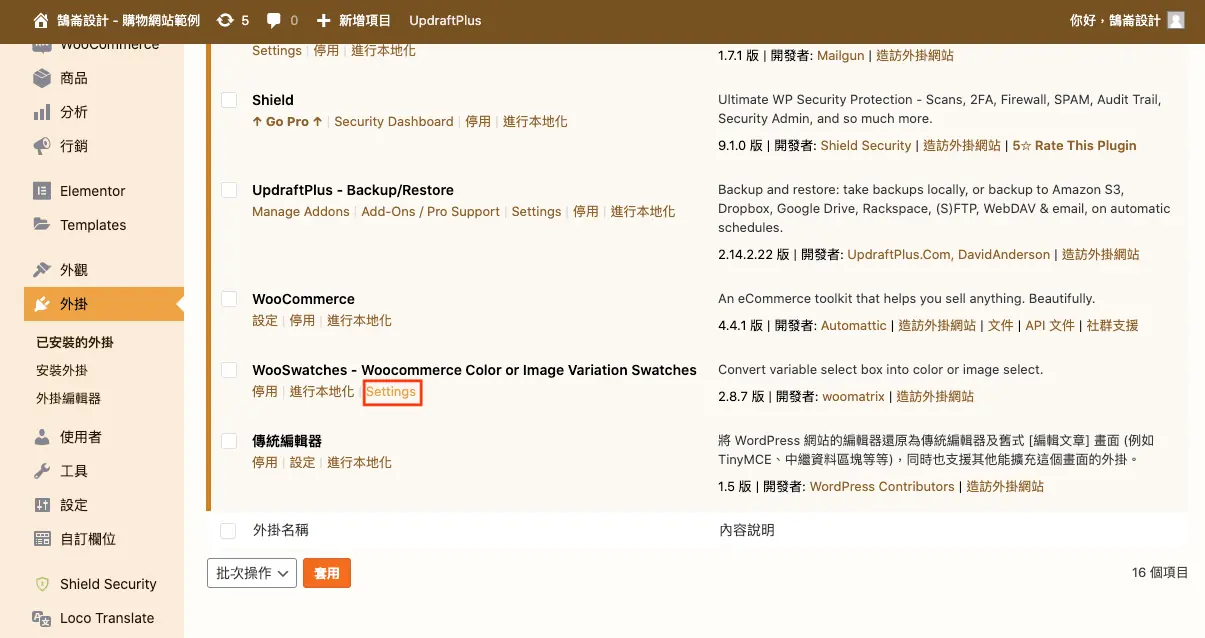This screenshot has width=1205, height=638.
Task: Click the 行銷 megaphone icon
Action: (42, 146)
